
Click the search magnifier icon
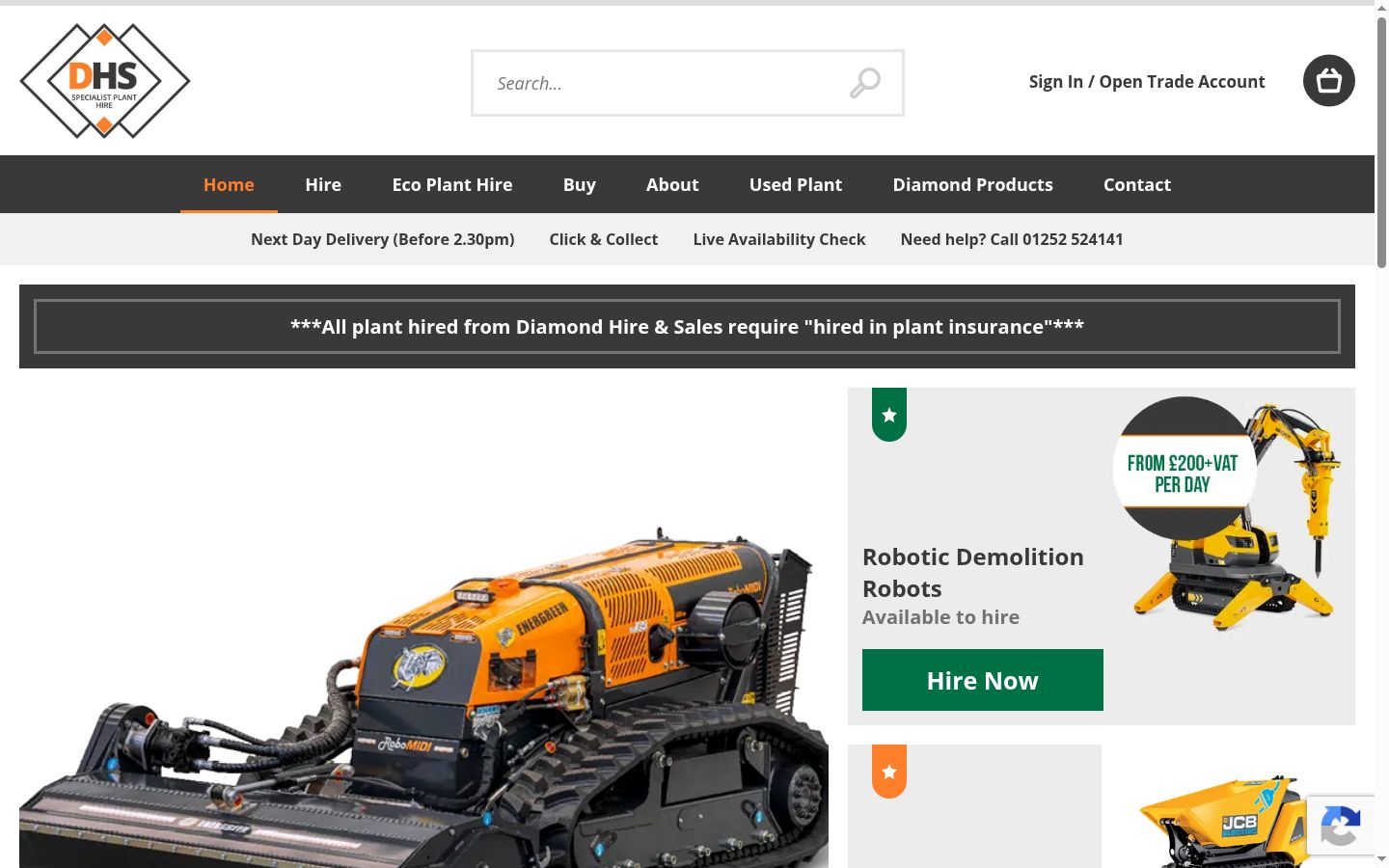point(865,83)
